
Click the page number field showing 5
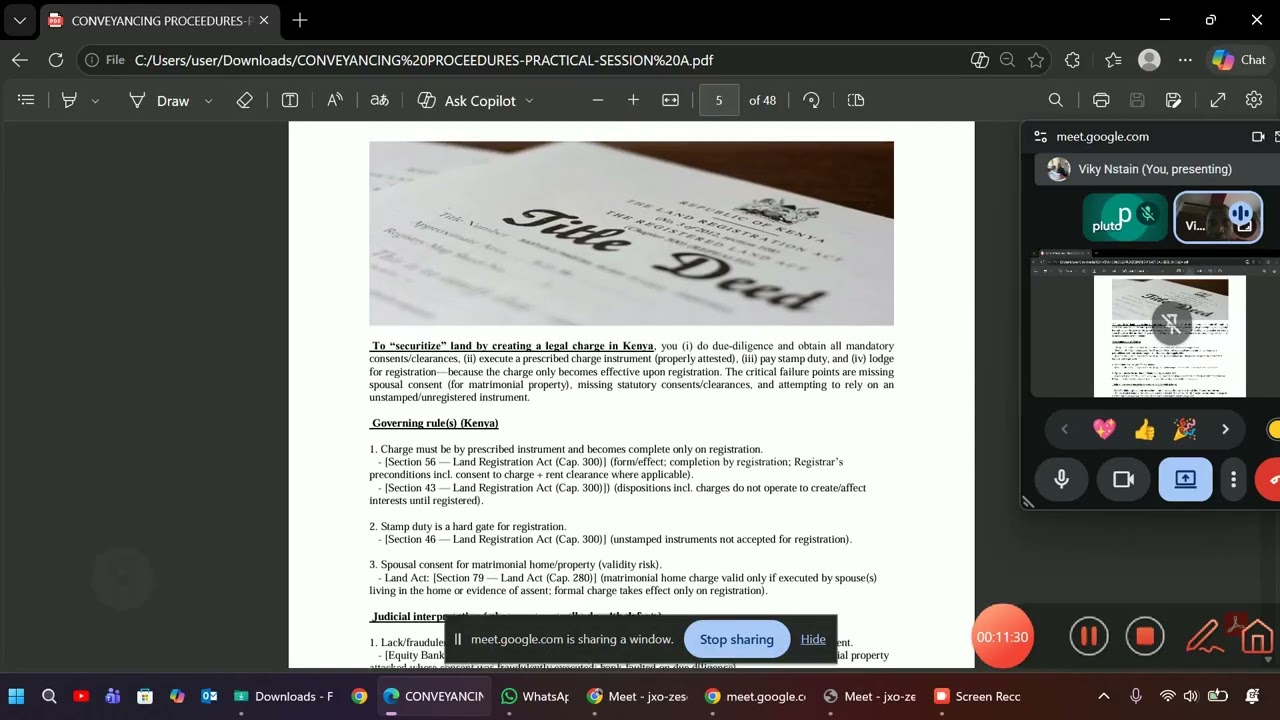pos(719,100)
